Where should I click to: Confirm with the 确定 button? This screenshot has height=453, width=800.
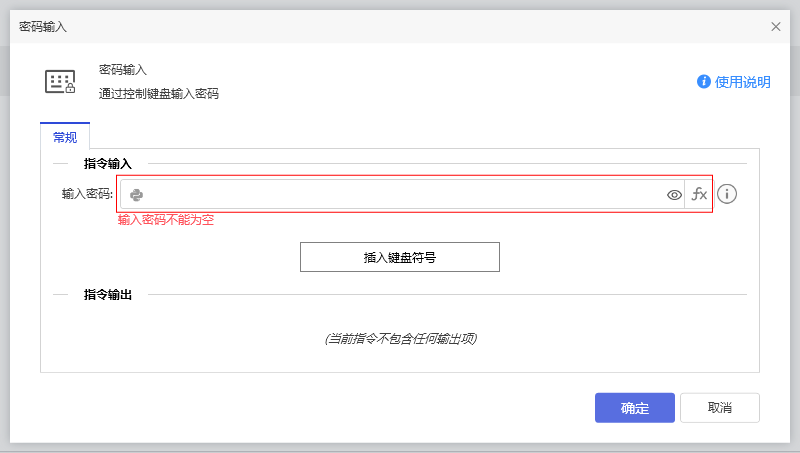pos(635,408)
